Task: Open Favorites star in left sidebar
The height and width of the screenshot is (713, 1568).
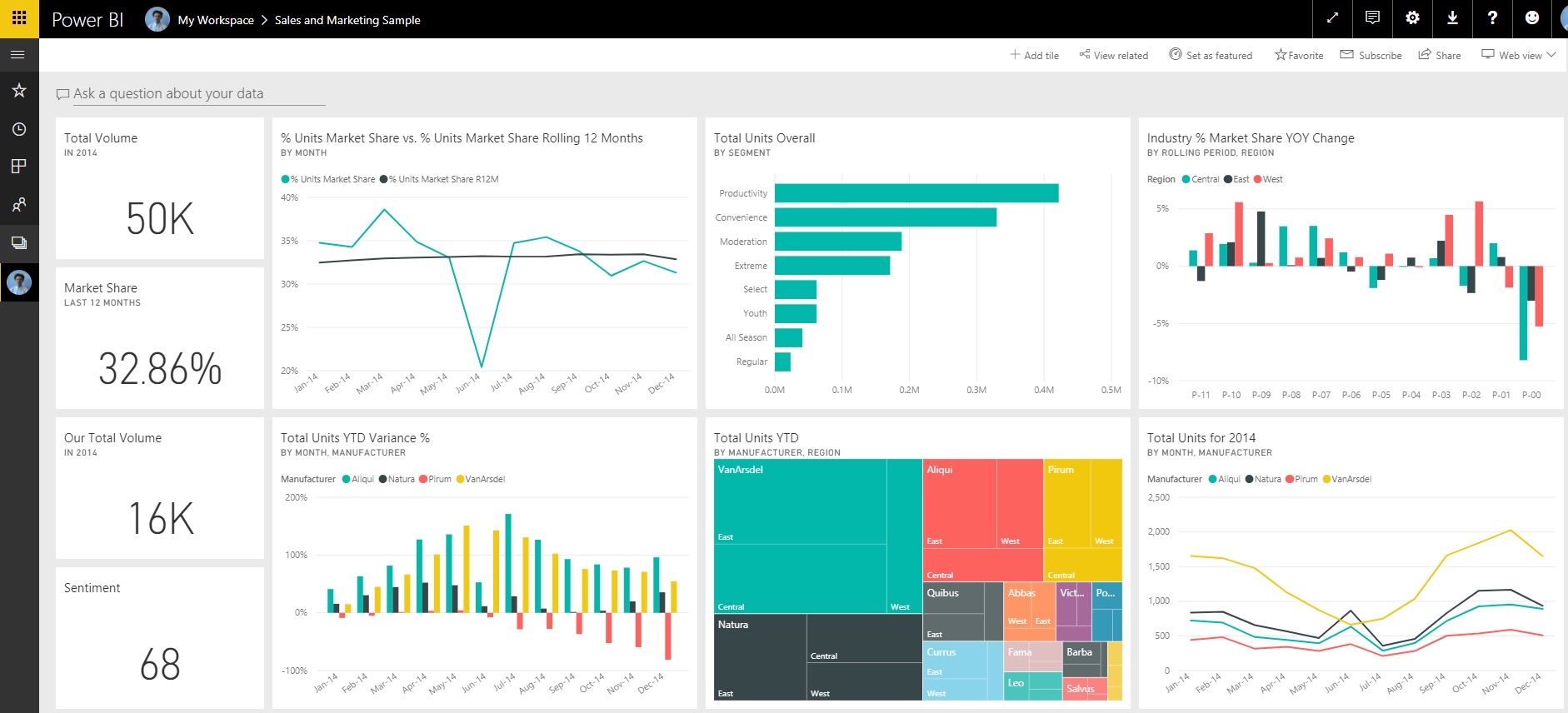Action: click(18, 90)
